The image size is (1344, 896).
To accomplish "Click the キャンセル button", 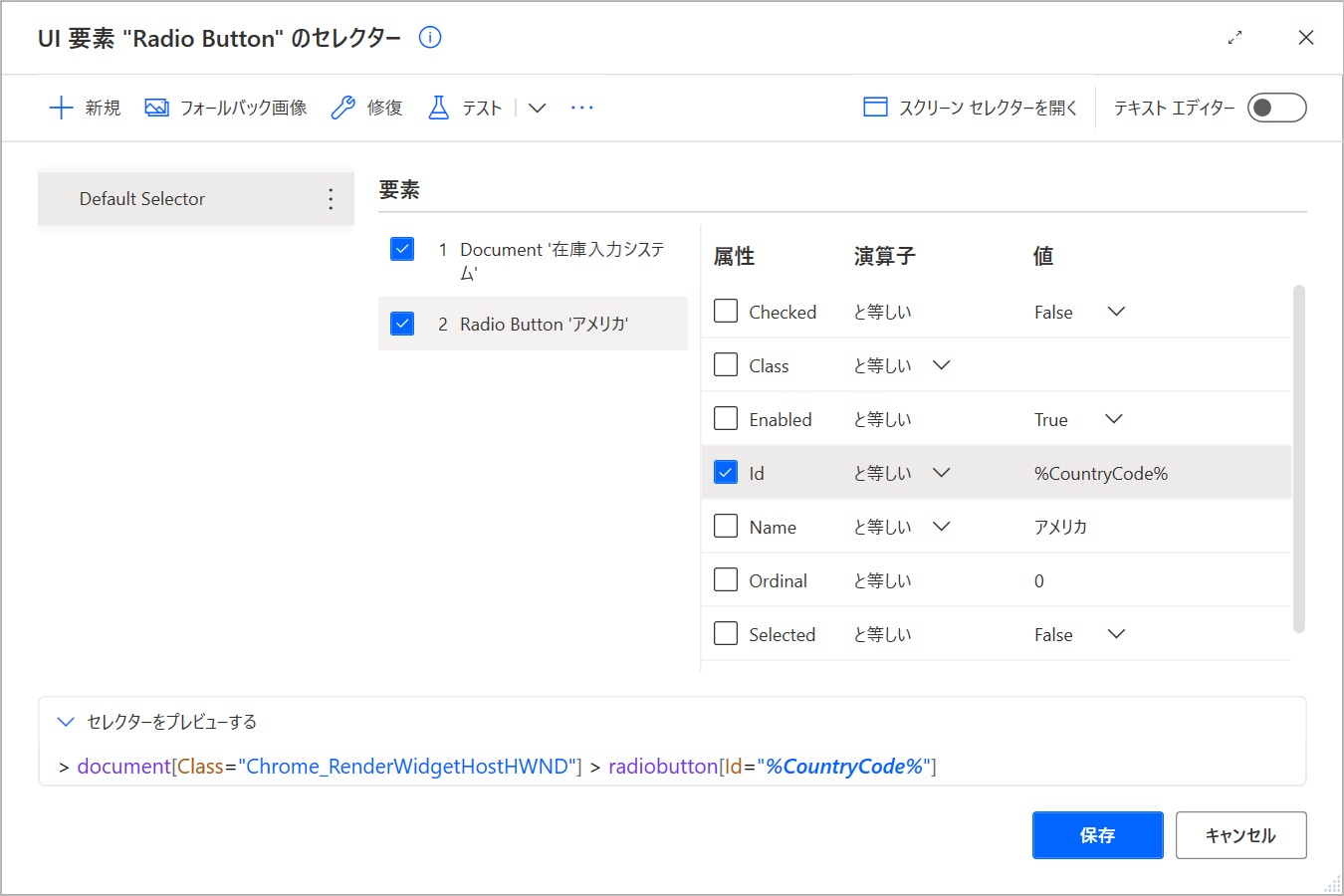I will click(x=1241, y=835).
